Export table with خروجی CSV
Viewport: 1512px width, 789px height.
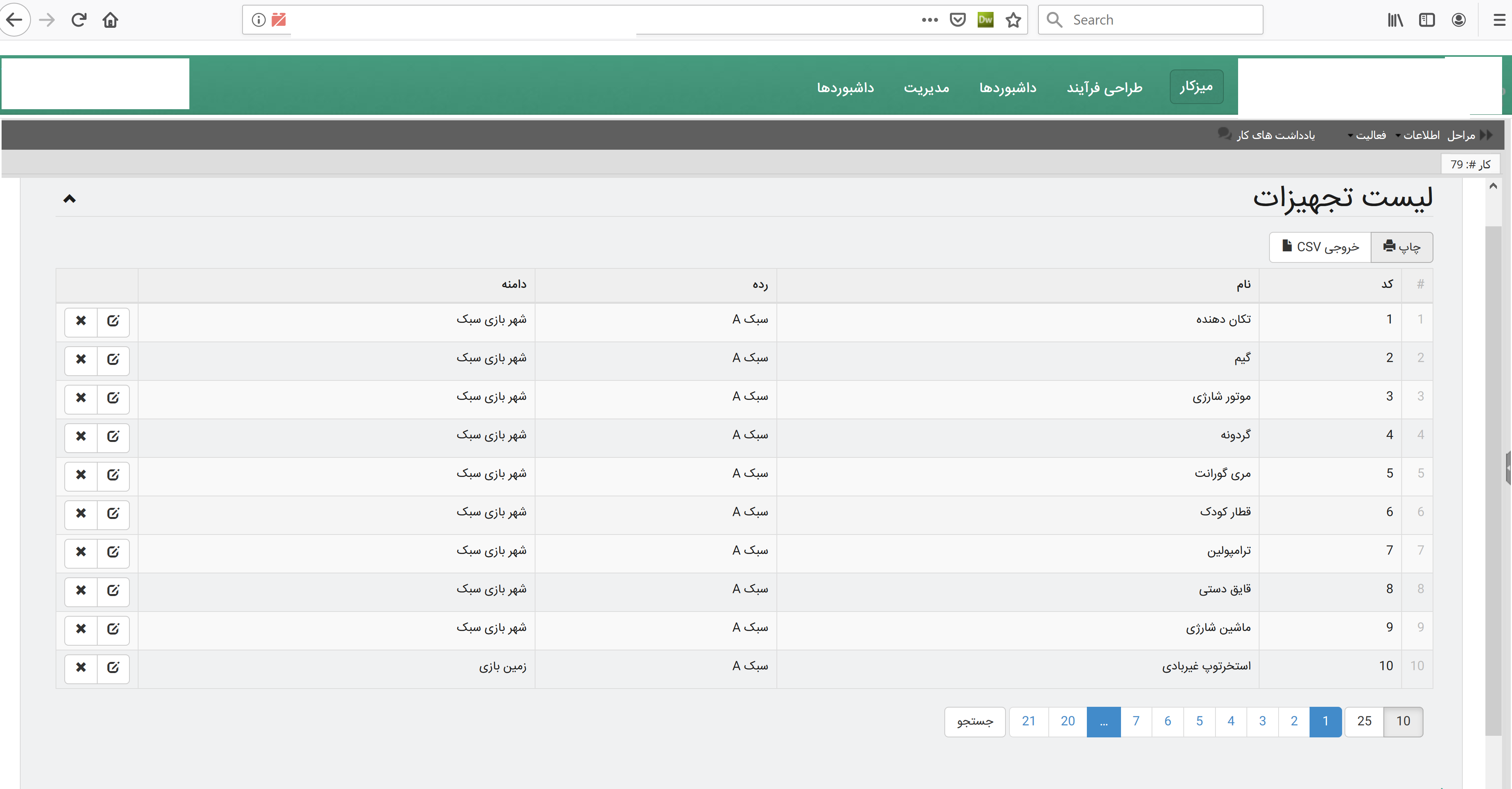(x=1320, y=247)
